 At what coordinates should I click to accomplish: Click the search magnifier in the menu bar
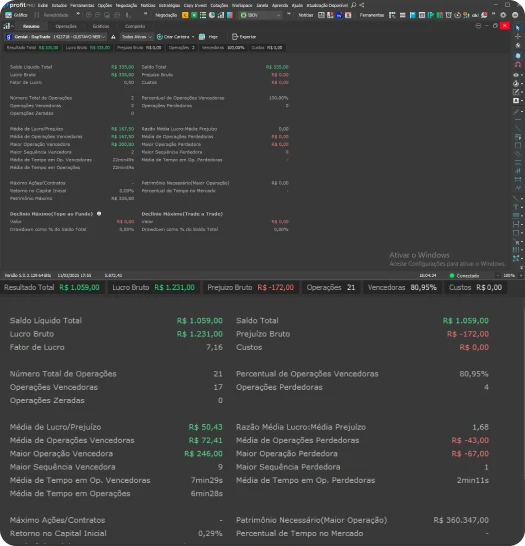pos(354,5)
